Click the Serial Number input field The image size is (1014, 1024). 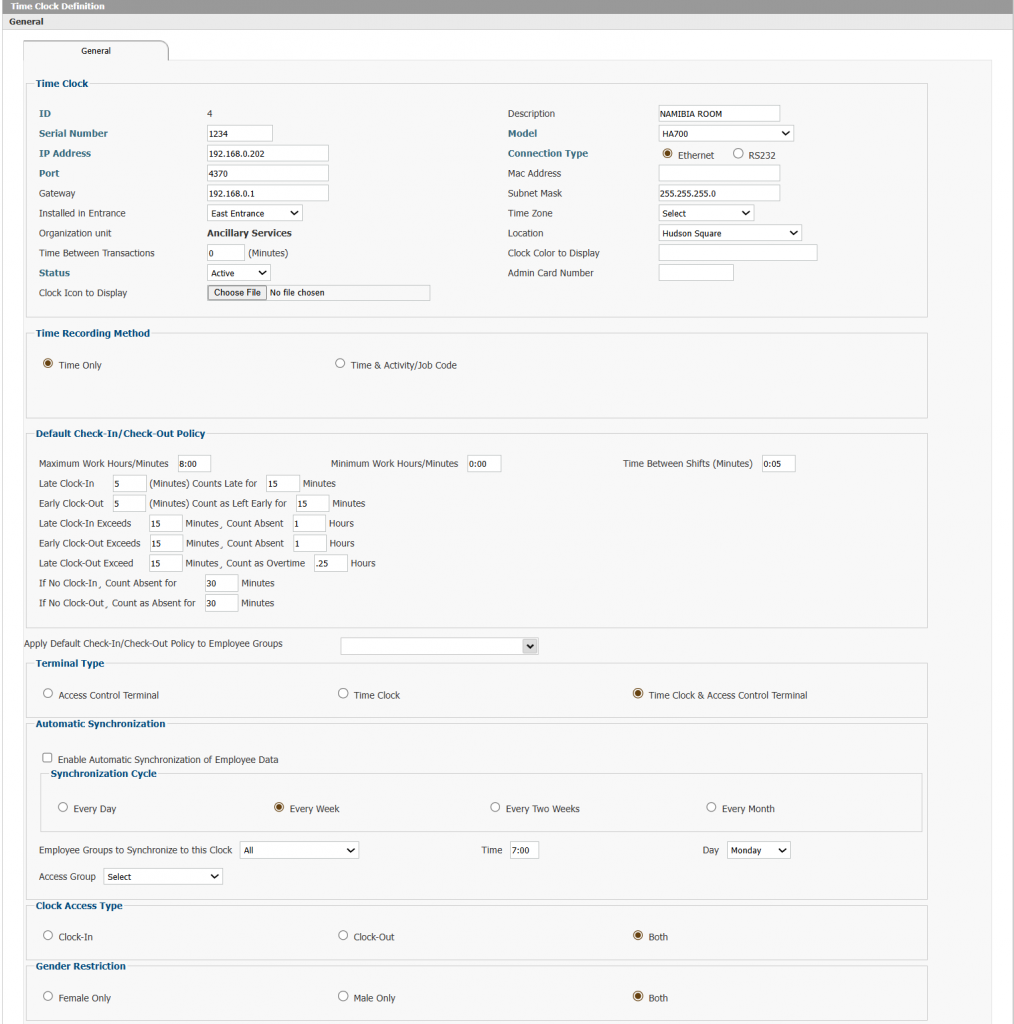coord(240,133)
